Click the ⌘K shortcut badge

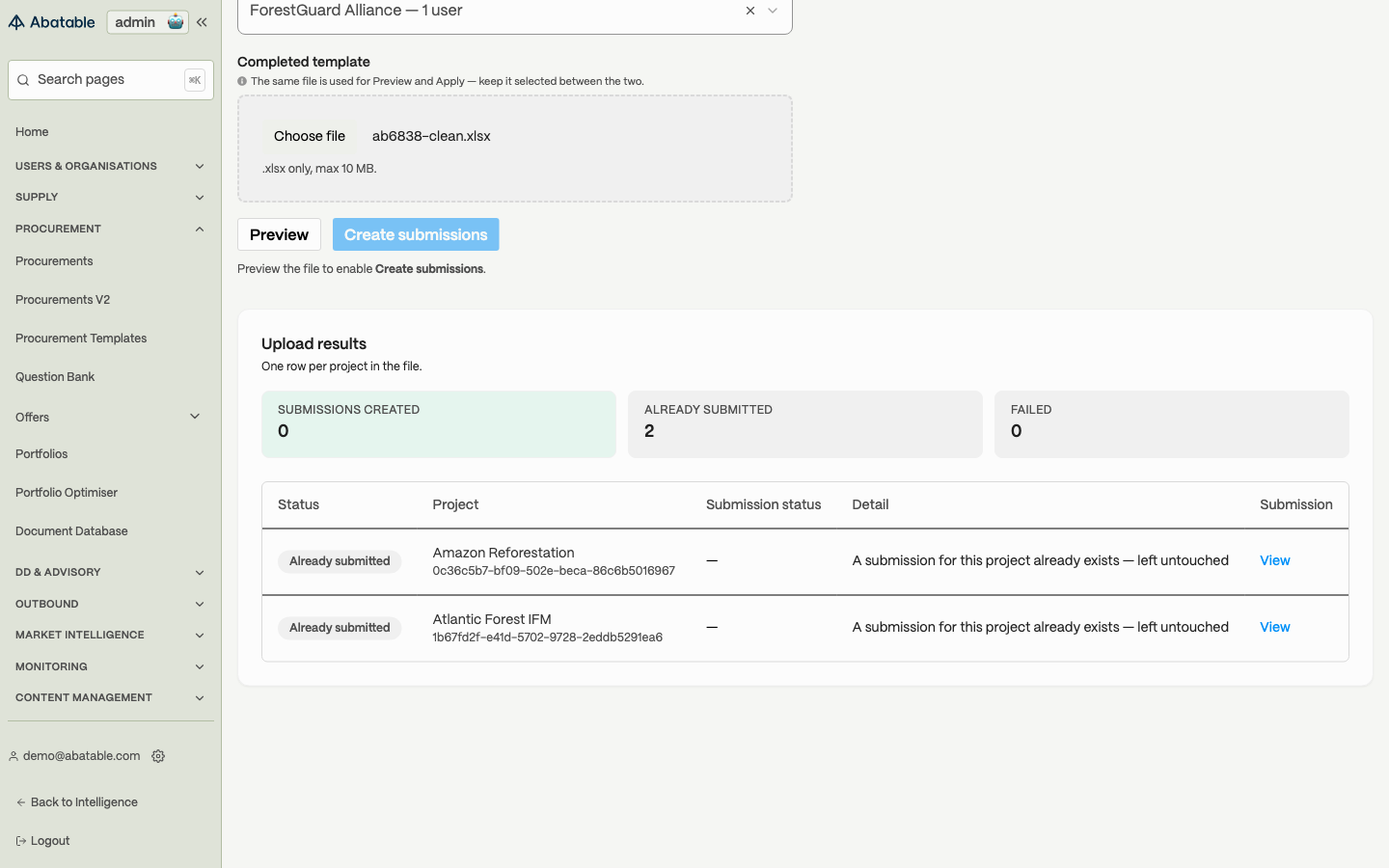(x=195, y=80)
